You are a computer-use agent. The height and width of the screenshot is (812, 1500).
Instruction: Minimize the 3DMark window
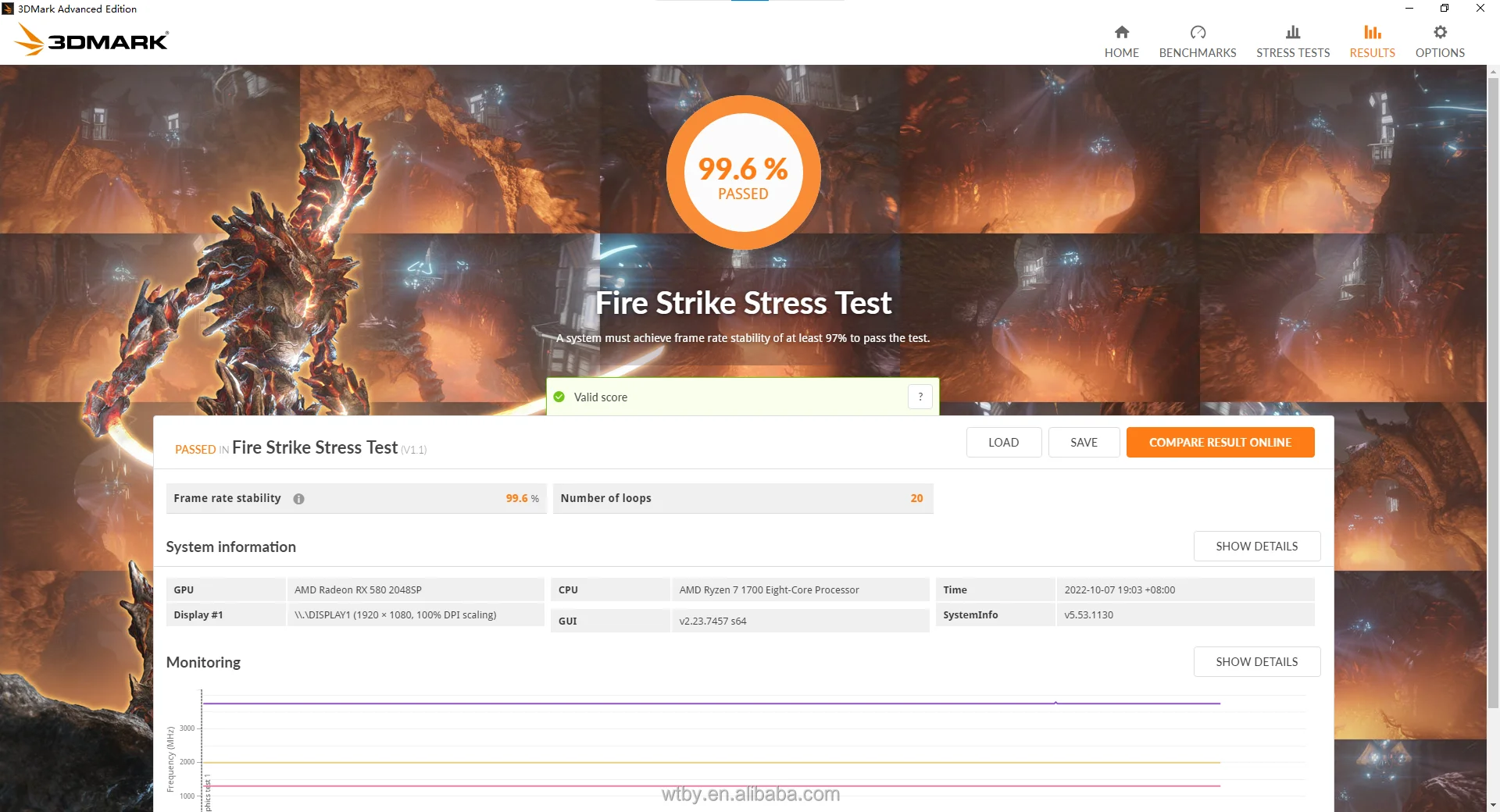pyautogui.click(x=1409, y=9)
